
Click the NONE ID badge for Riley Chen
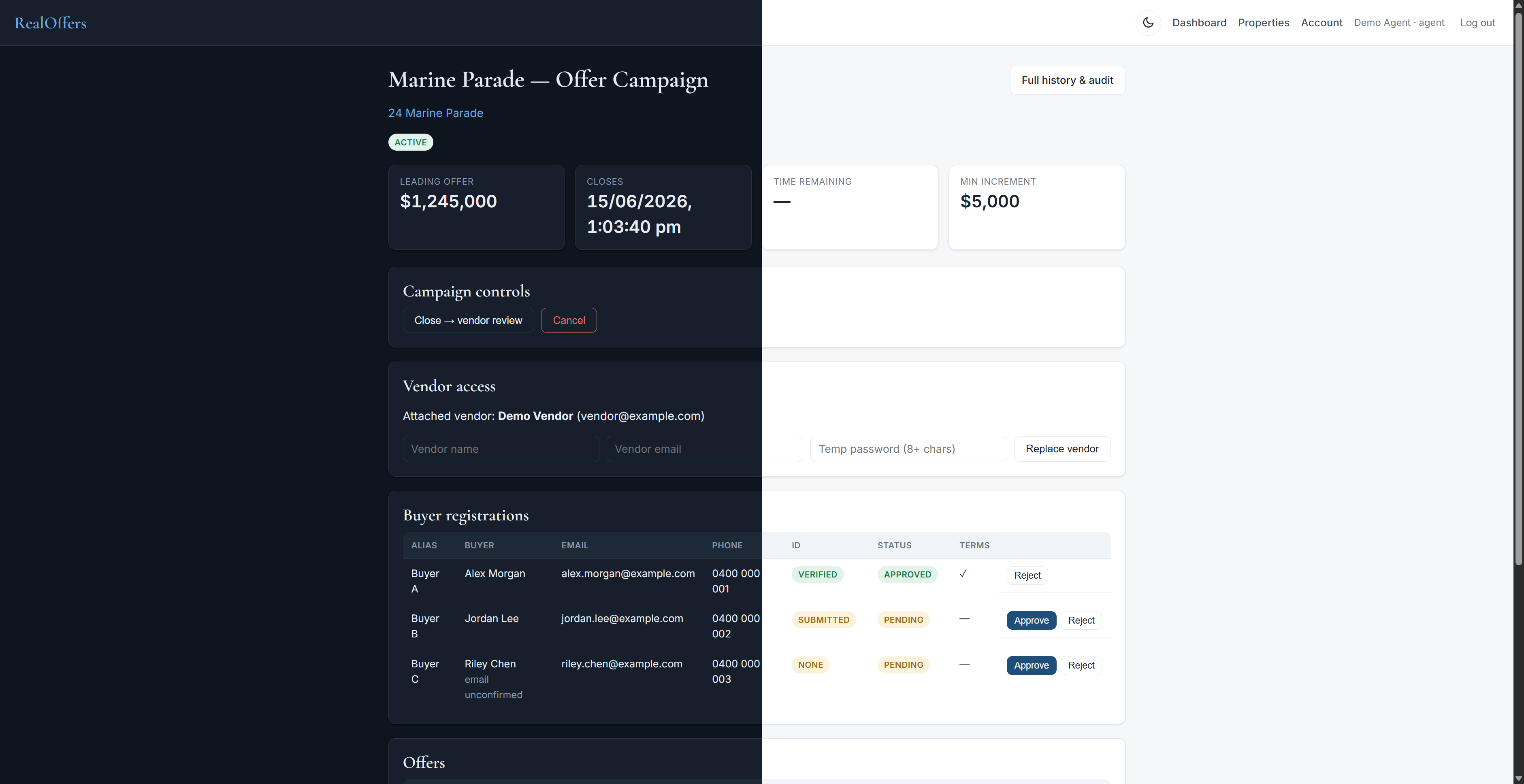[x=810, y=665]
